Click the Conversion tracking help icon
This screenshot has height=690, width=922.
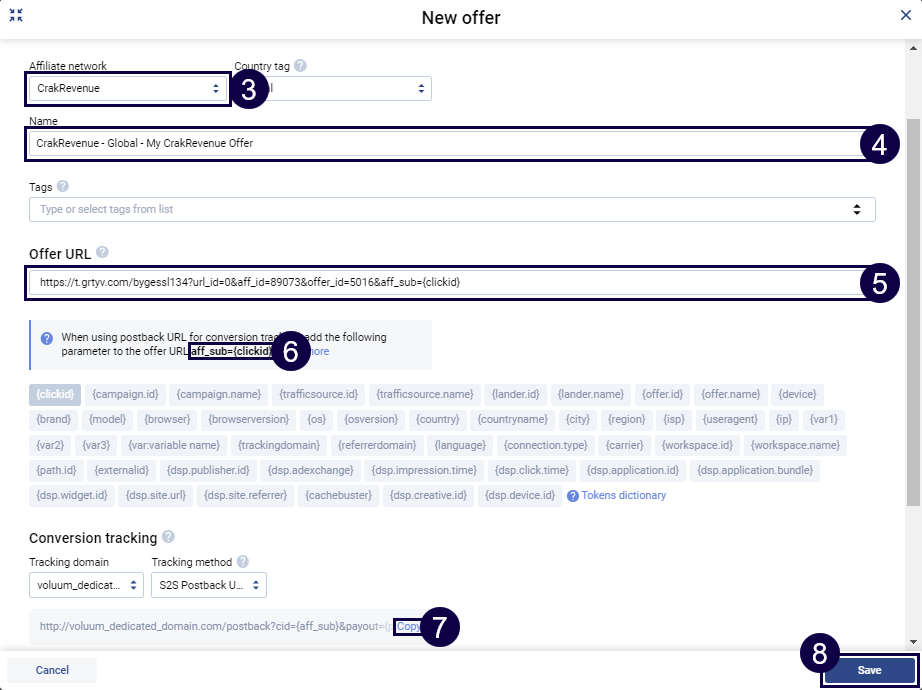coord(168,537)
